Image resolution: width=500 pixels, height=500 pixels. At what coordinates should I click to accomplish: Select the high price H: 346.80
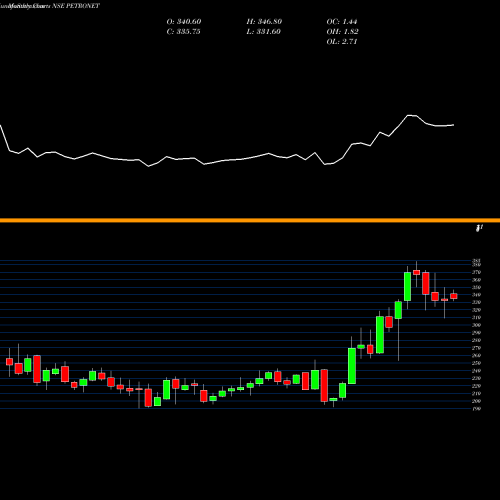264,22
